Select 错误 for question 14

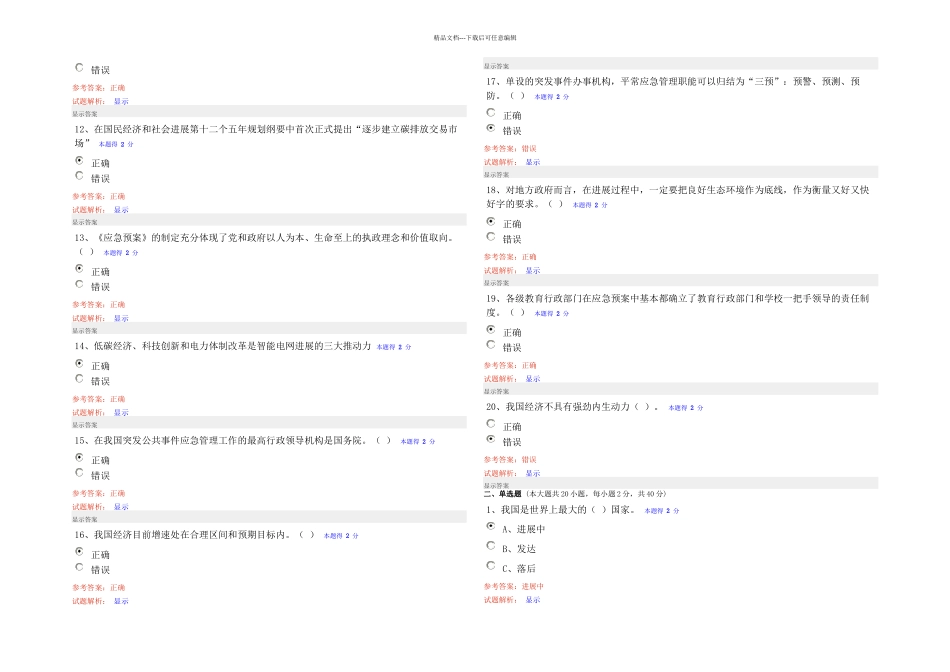click(79, 379)
